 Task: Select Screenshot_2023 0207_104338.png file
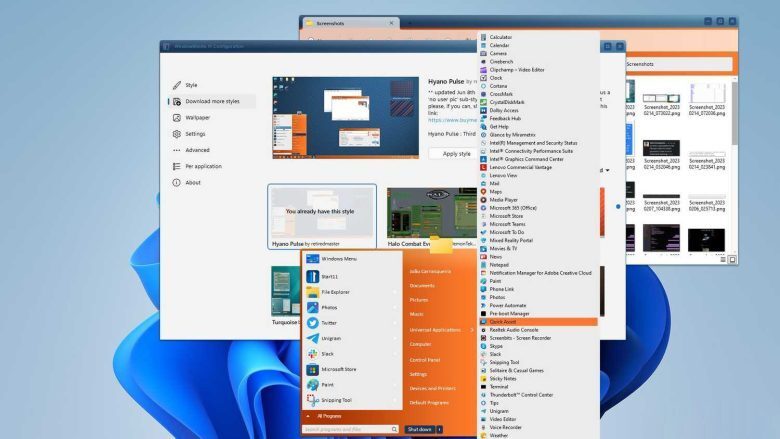click(x=661, y=202)
